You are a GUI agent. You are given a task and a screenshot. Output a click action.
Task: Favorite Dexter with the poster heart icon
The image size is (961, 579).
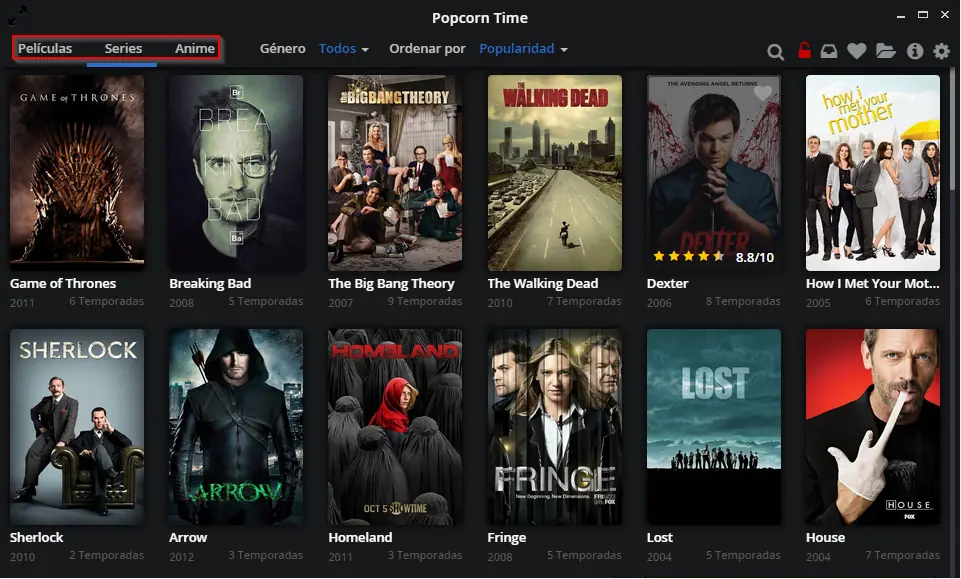(762, 93)
